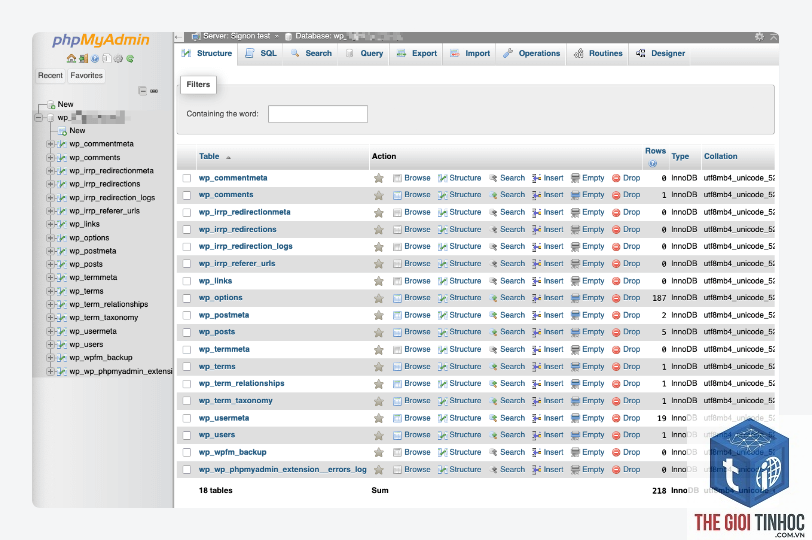Check the wp_terms row checkbox
Image resolution: width=812 pixels, height=540 pixels.
pos(186,367)
